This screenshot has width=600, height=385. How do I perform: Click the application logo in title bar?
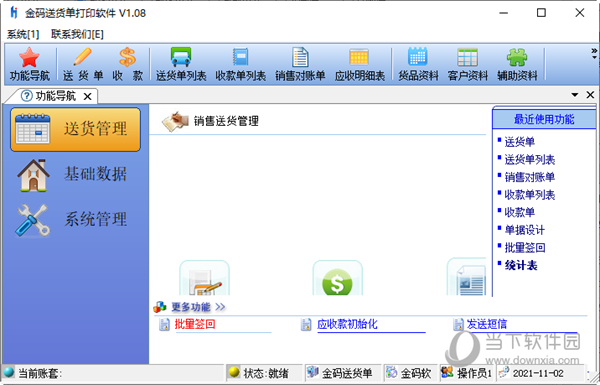click(x=14, y=13)
